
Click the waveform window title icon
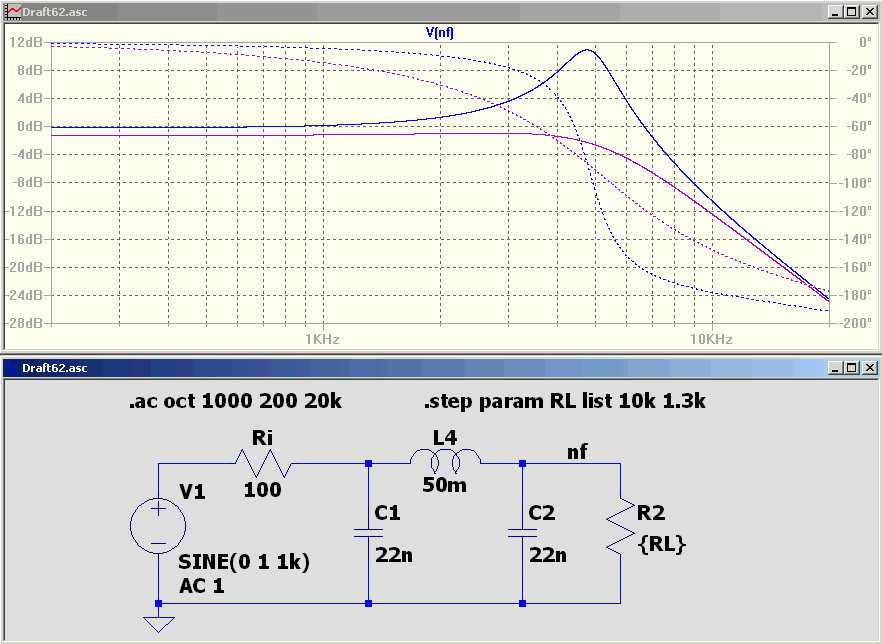tap(12, 11)
